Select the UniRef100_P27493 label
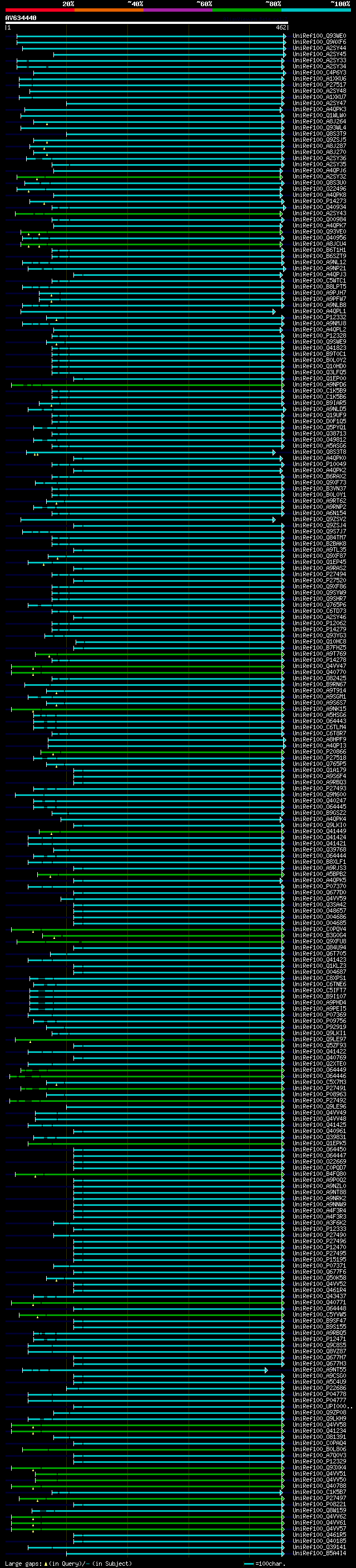The width and height of the screenshot is (356, 1568). click(319, 788)
